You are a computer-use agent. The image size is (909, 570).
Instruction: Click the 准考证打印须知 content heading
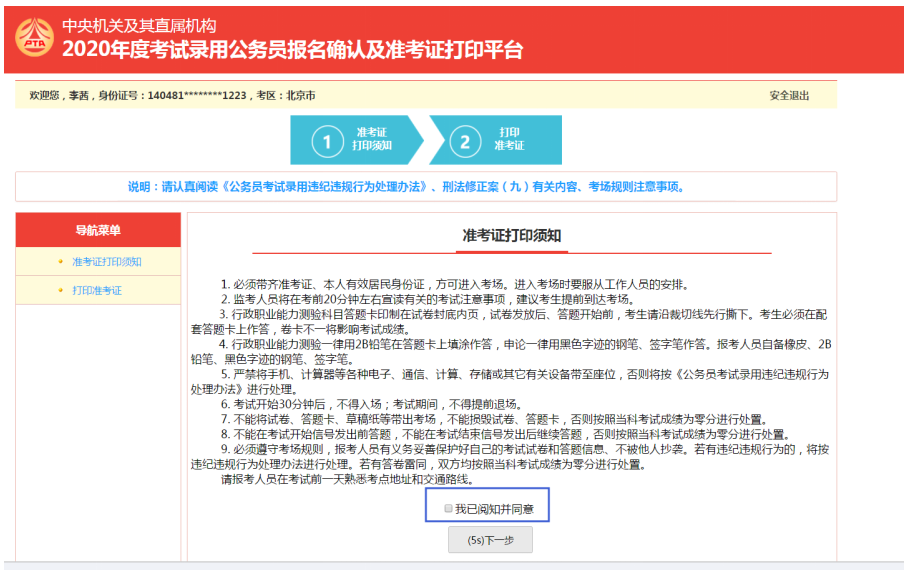click(x=511, y=235)
